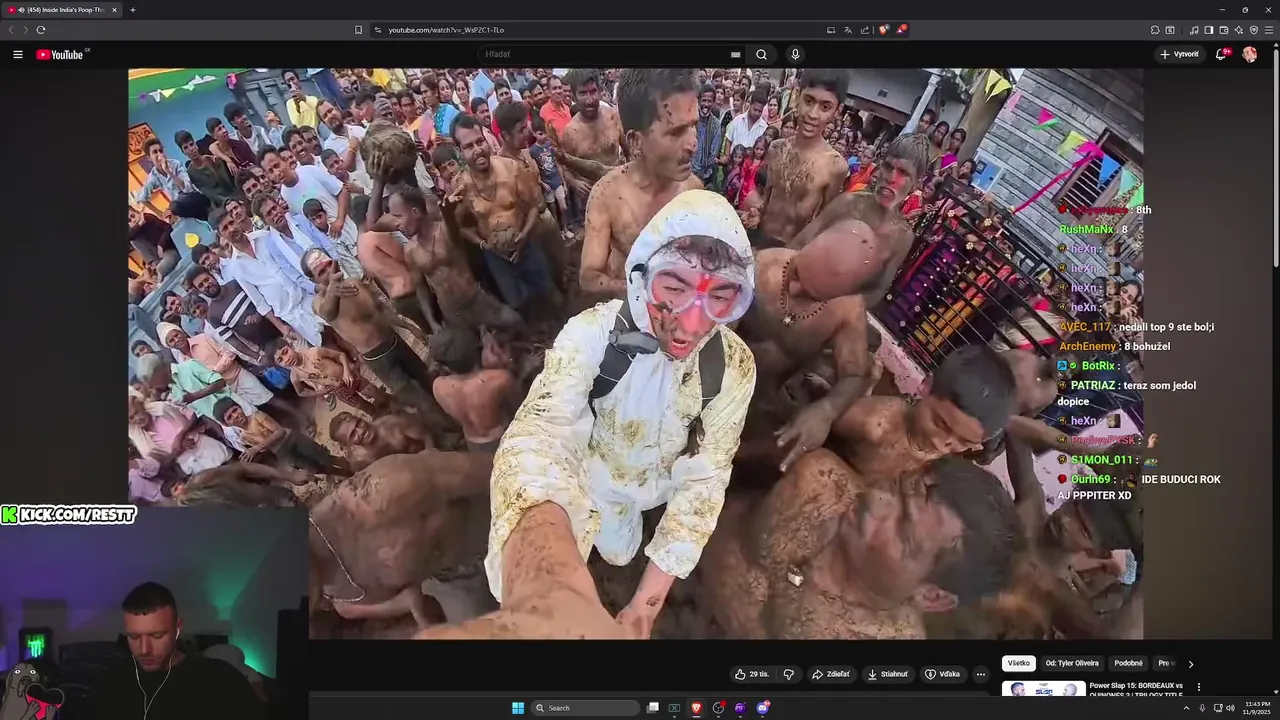Open Discord from the taskbar
This screenshot has width=1280, height=720.
point(762,708)
